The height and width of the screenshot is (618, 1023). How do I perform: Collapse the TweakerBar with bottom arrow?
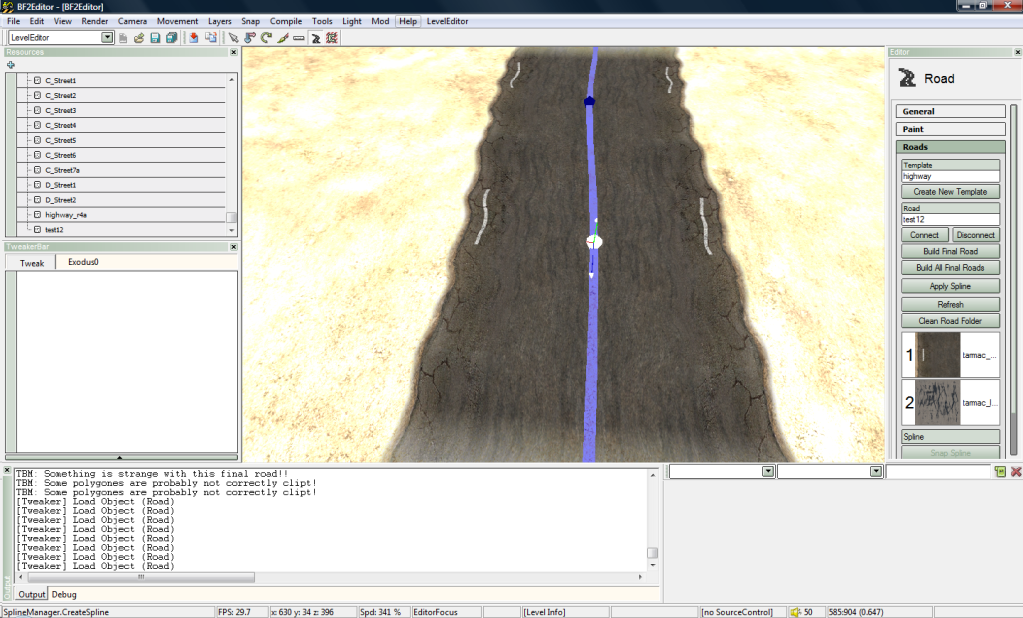(x=121, y=457)
